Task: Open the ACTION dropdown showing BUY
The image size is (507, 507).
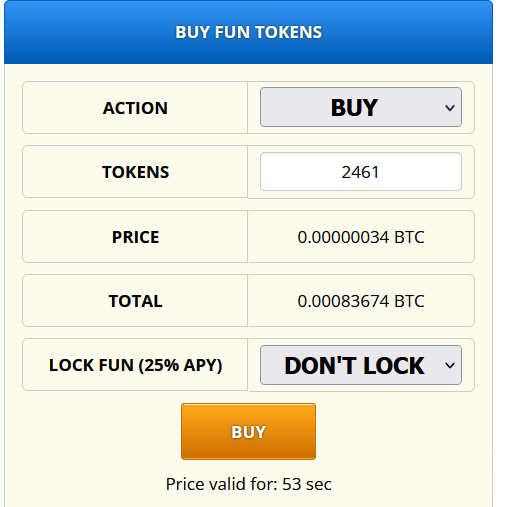Action: click(361, 107)
